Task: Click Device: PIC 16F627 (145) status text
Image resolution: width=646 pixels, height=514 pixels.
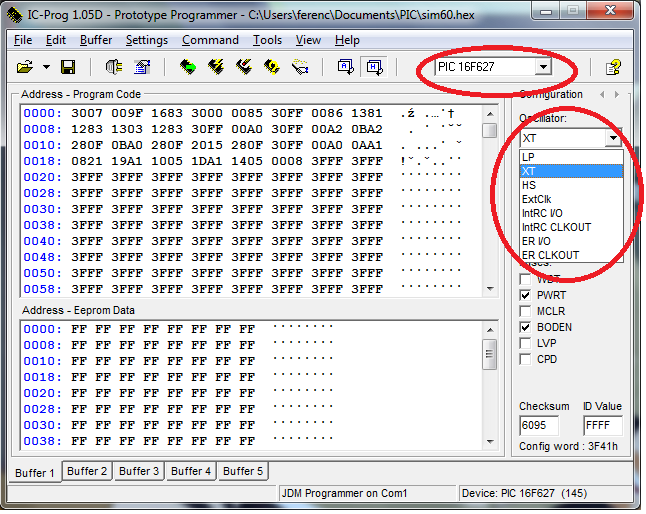Action: (x=524, y=493)
